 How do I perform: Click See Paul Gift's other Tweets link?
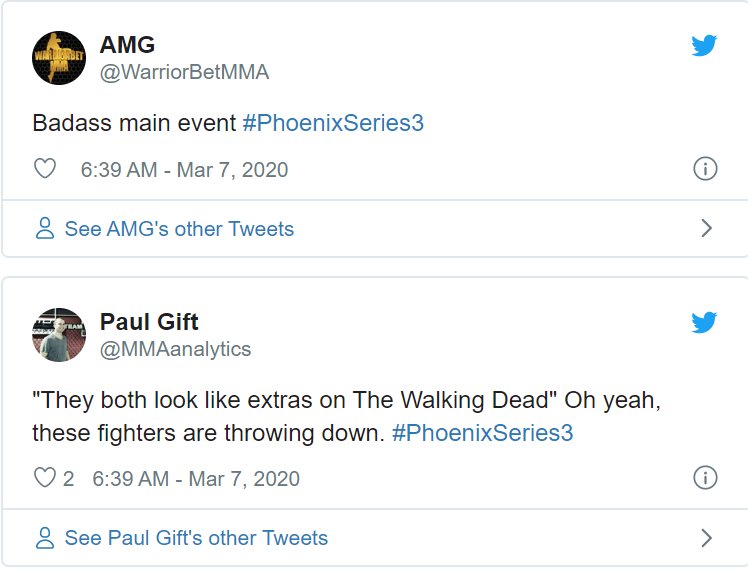[x=196, y=538]
